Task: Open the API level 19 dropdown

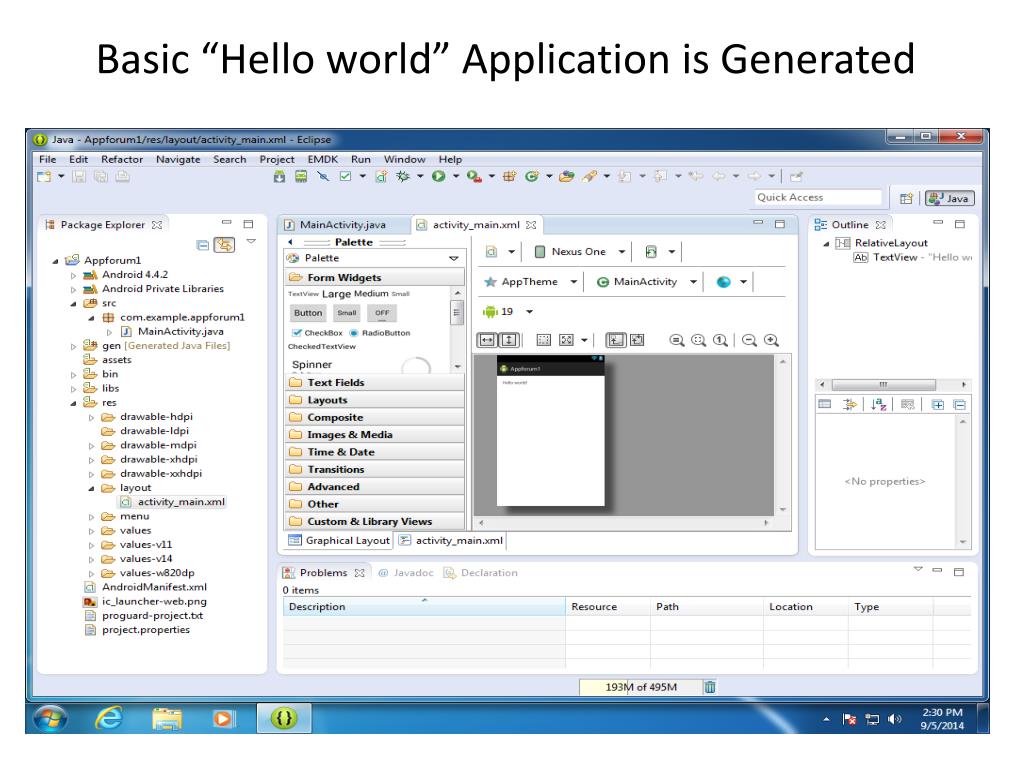Action: click(x=508, y=312)
